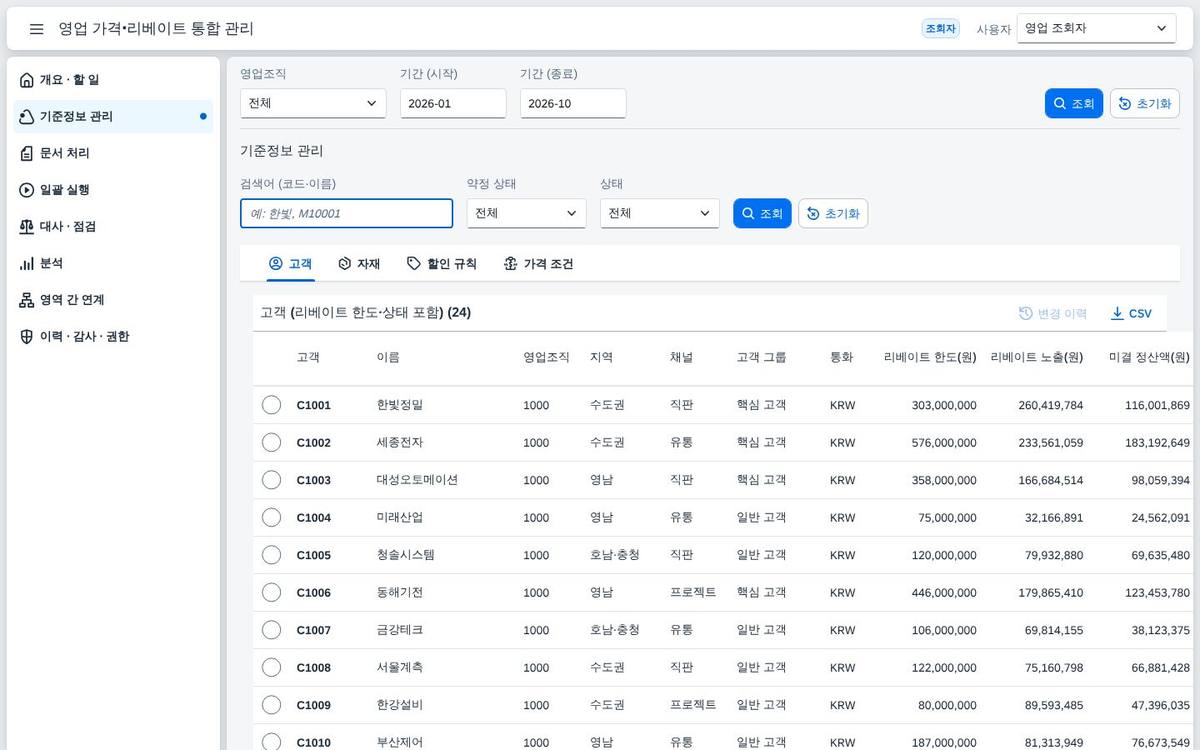Image resolution: width=1200 pixels, height=750 pixels.
Task: Click the cube icon on 자재 tab
Action: tap(344, 264)
